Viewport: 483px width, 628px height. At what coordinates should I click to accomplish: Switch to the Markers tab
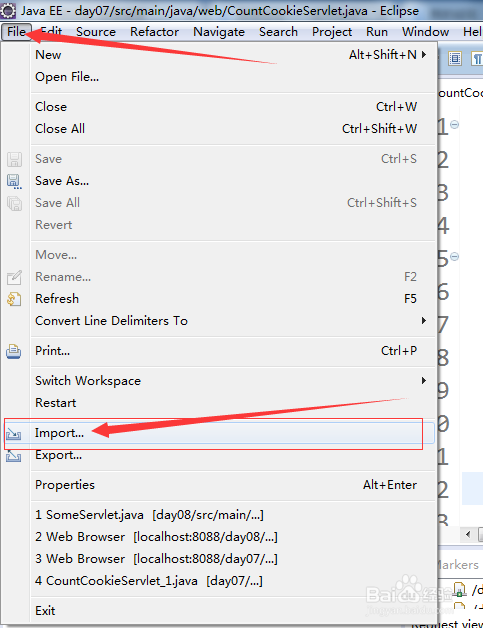[459, 565]
